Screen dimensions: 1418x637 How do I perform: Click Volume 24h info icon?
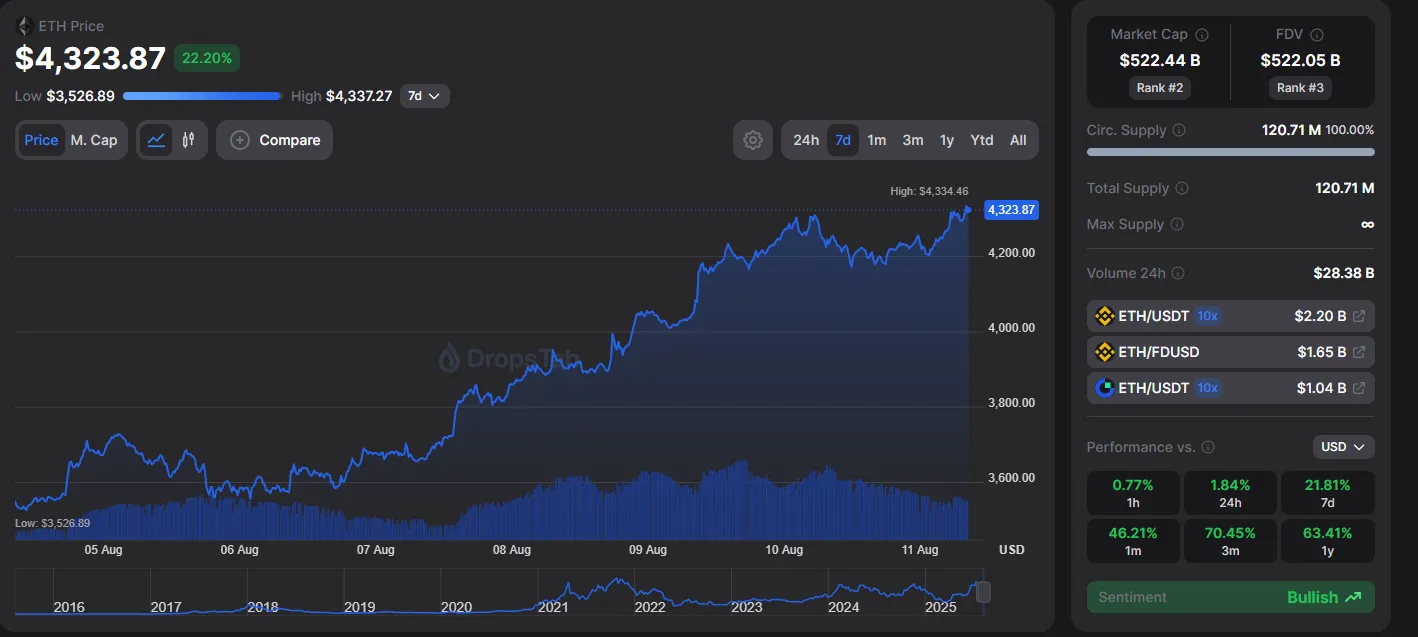pyautogui.click(x=1178, y=273)
